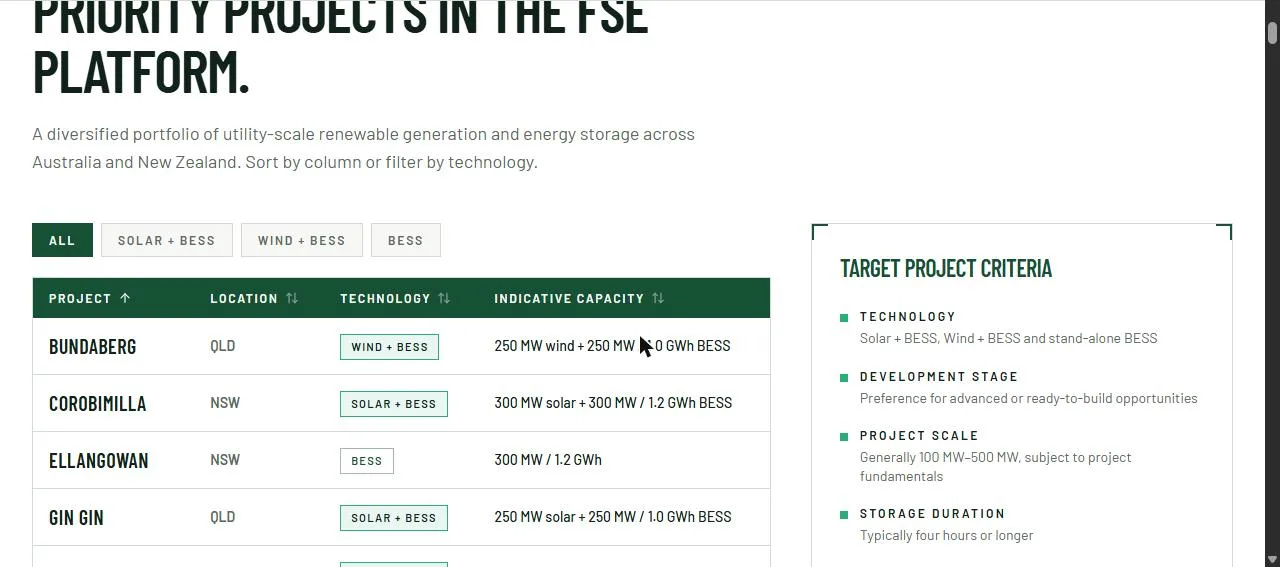Click 'Solar + BESS, Wind + BESS and stand-alone BESS'
1280x567 pixels.
pyautogui.click(x=1008, y=338)
